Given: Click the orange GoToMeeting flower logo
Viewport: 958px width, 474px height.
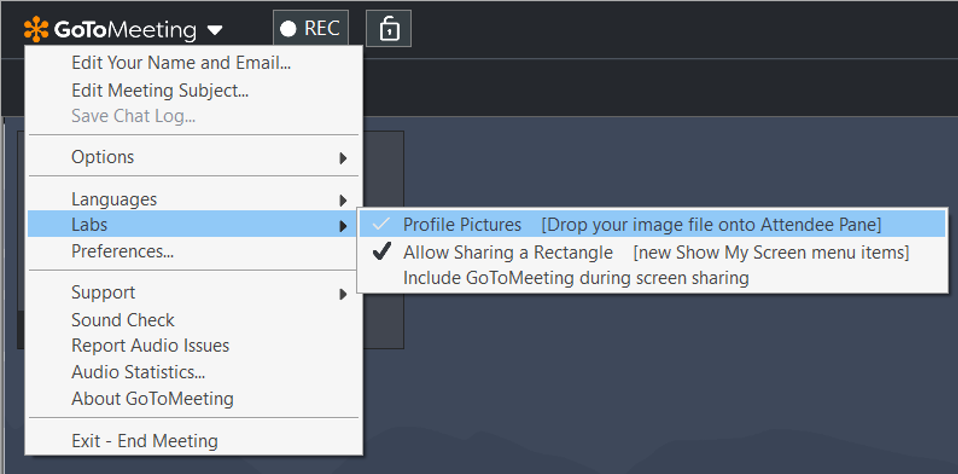Looking at the screenshot, I should 36,29.
